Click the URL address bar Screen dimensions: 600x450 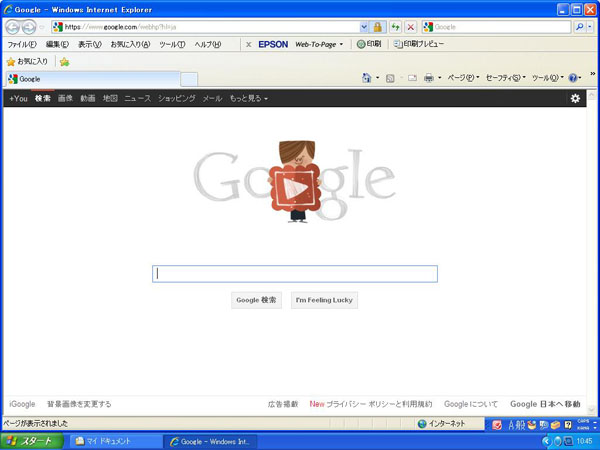coord(206,27)
